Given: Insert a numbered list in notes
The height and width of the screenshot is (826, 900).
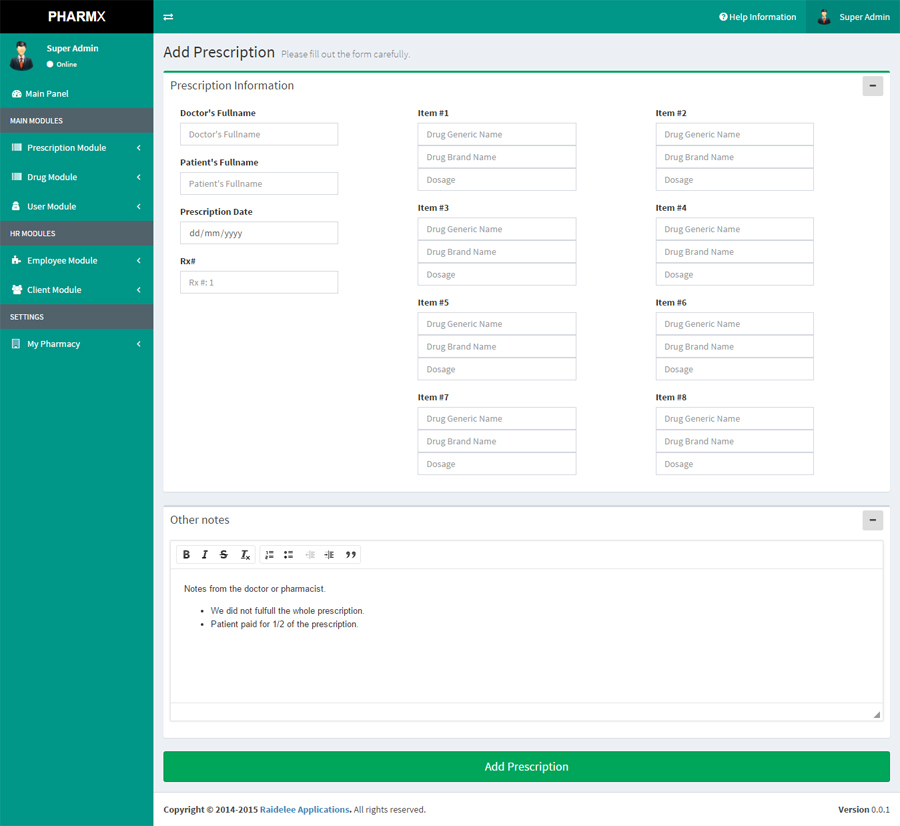Looking at the screenshot, I should pos(269,555).
